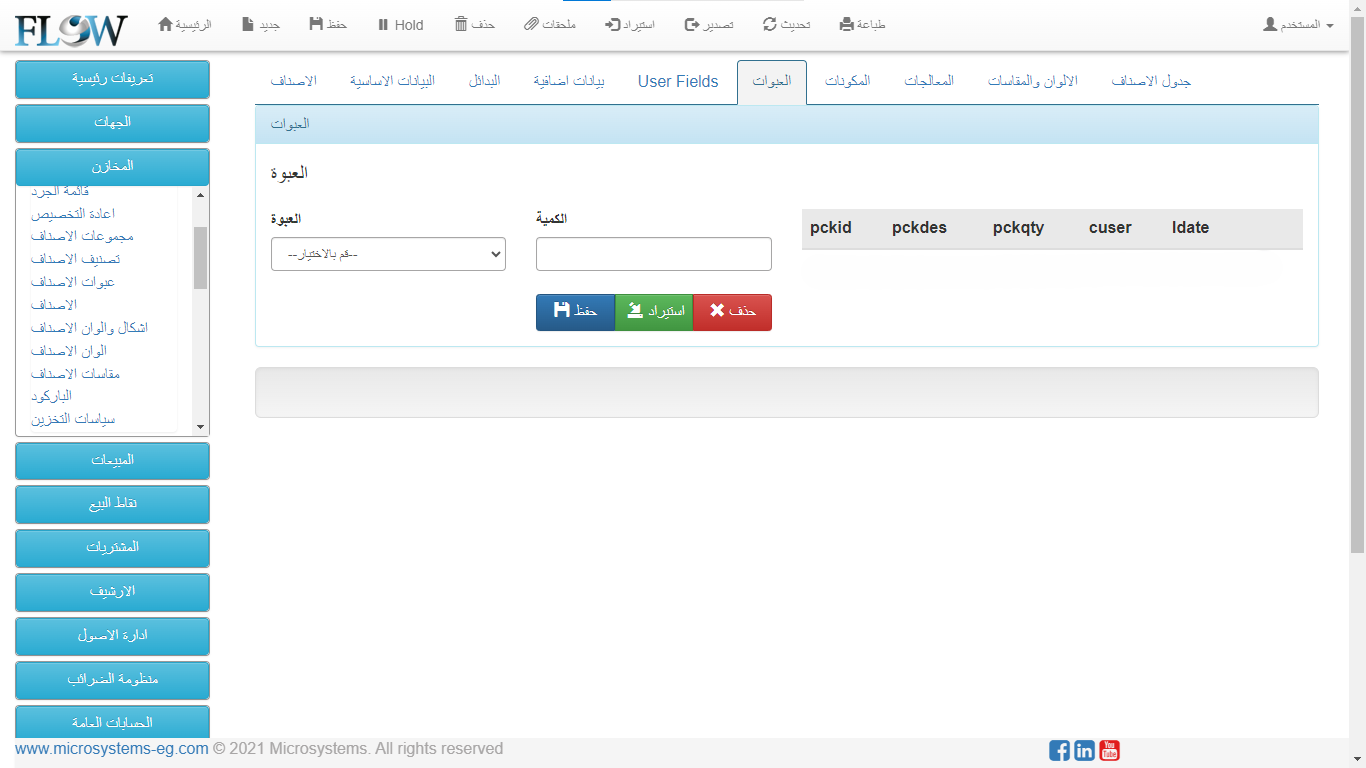Image resolution: width=1366 pixels, height=768 pixels.
Task: Open the Facebook icon in footer
Action: tap(1059, 750)
